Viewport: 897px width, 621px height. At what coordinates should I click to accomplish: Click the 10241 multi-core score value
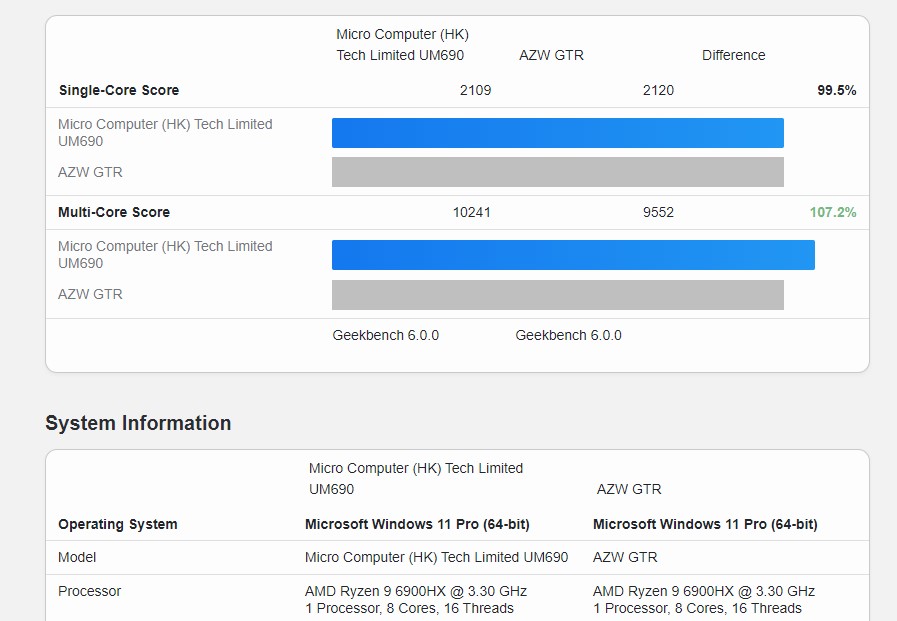[x=472, y=212]
